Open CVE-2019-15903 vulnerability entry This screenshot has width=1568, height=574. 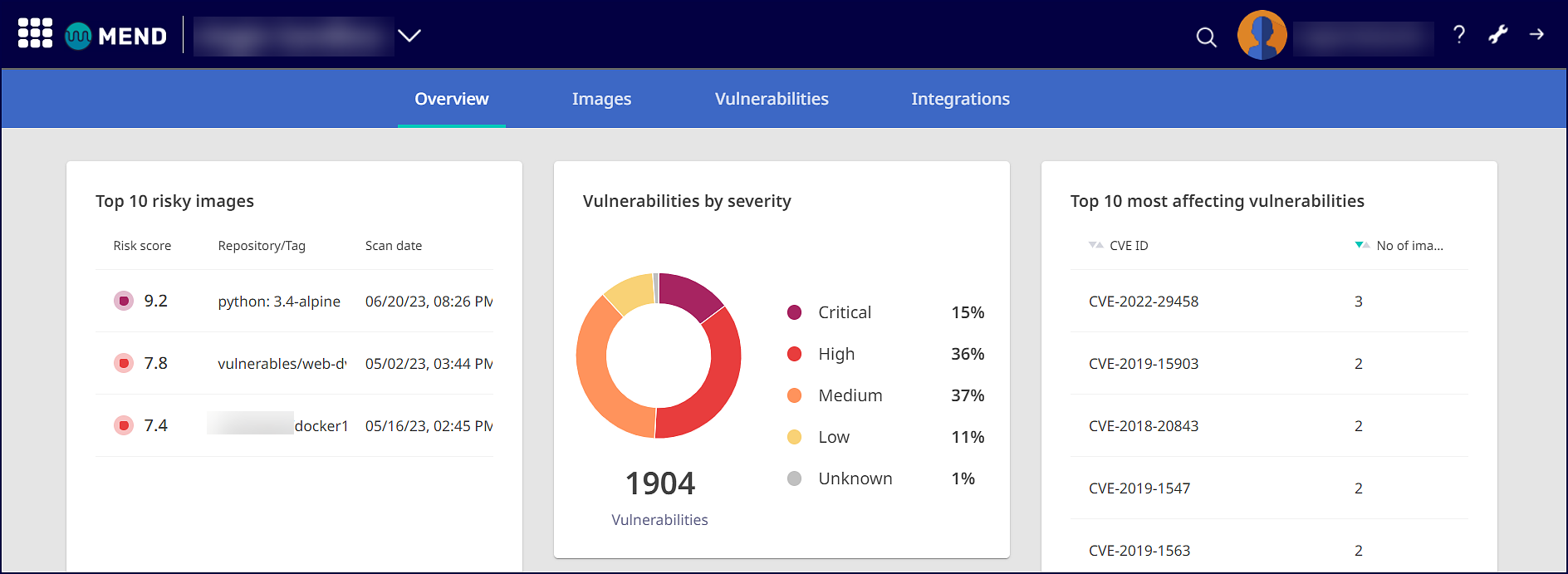pos(1143,364)
